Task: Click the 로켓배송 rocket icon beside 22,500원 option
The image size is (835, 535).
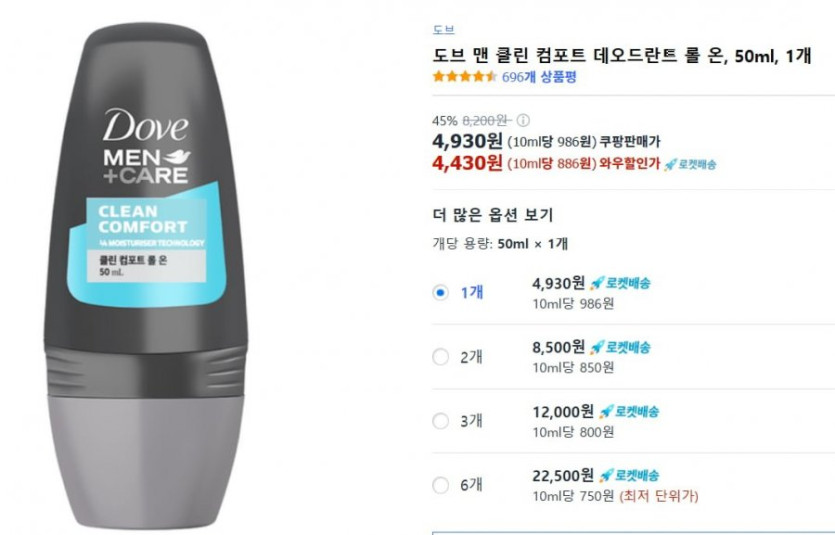Action: tap(606, 475)
